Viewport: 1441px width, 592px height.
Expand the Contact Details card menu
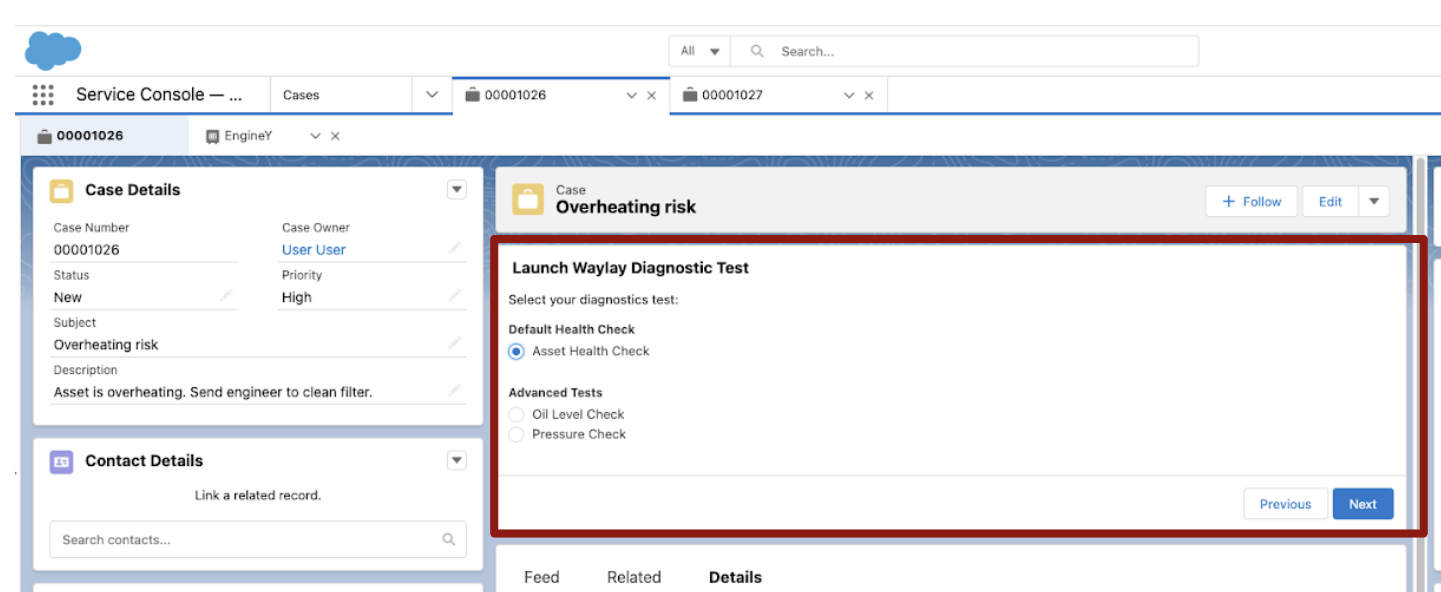point(456,461)
